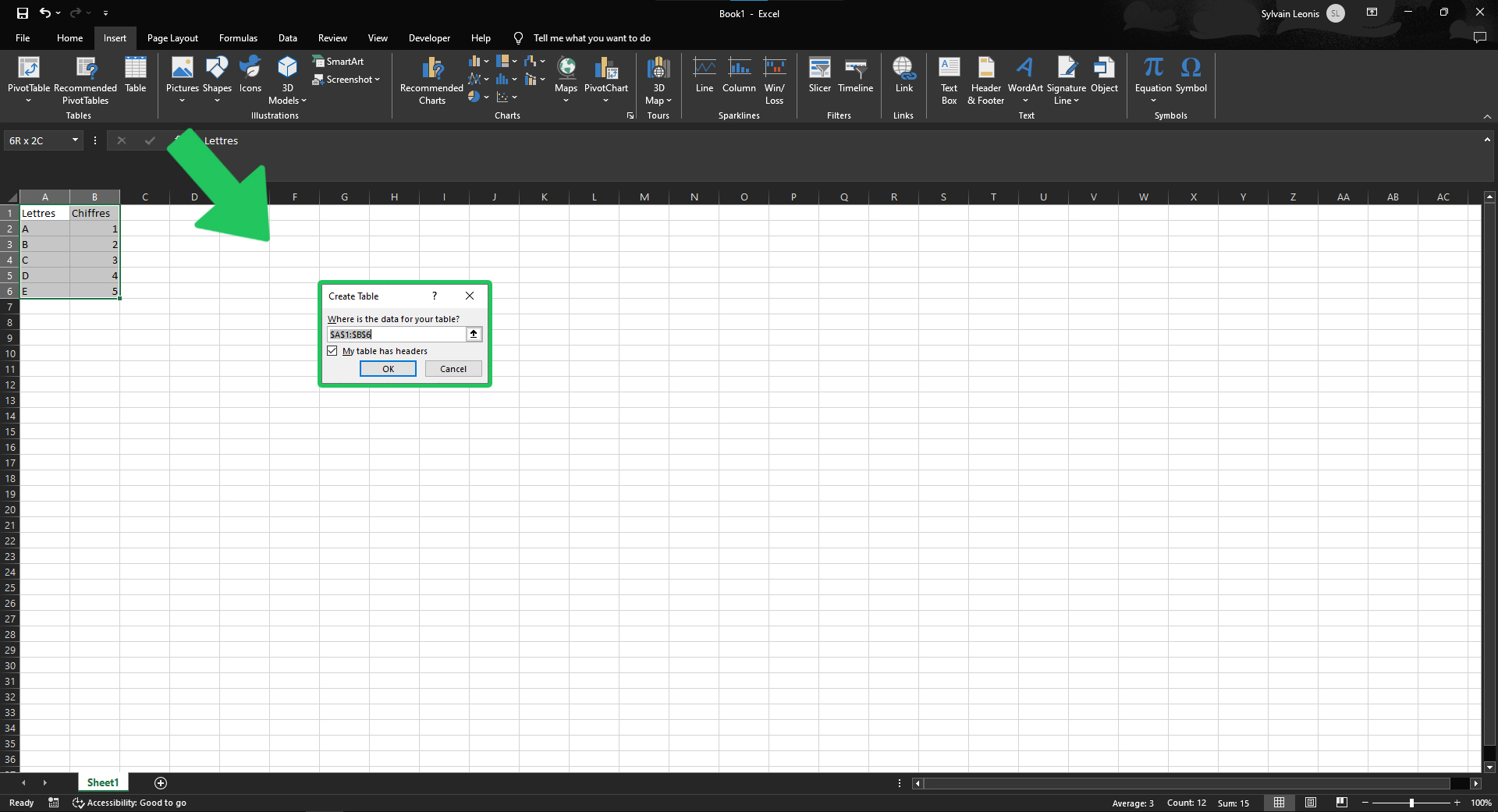Image resolution: width=1498 pixels, height=812 pixels.
Task: Switch to Page Break Preview view
Action: tap(1341, 803)
